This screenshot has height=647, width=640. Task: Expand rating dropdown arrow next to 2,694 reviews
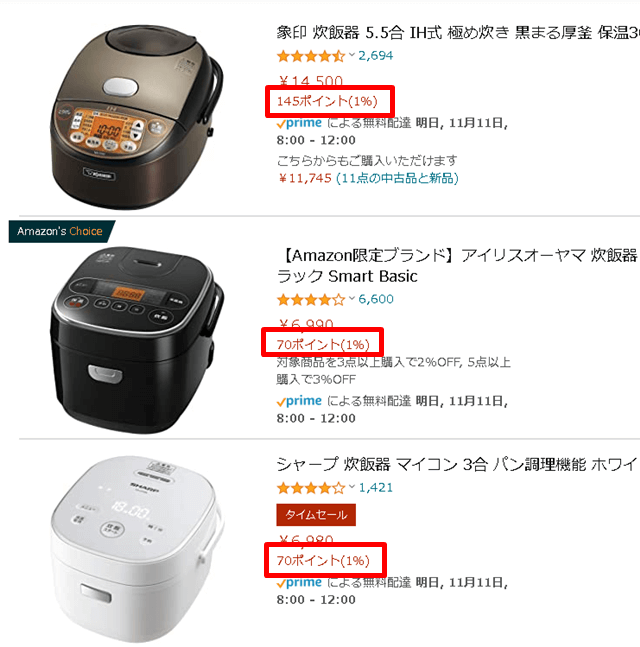(352, 54)
